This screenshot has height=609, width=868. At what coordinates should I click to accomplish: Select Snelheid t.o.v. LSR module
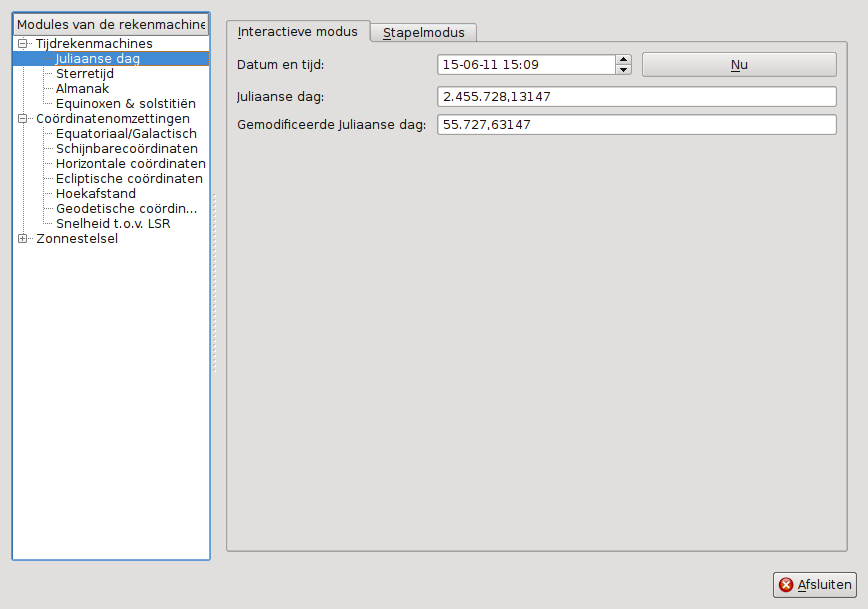coord(113,224)
